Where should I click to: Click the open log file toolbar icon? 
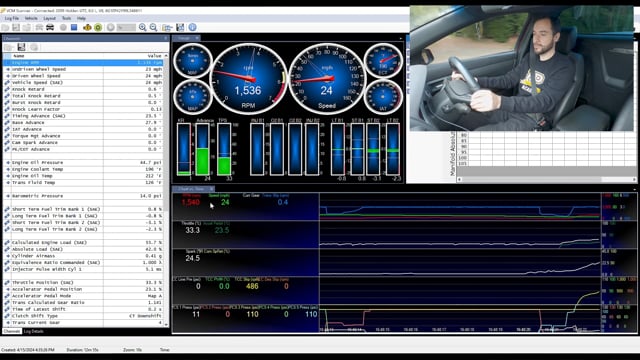pos(5,27)
